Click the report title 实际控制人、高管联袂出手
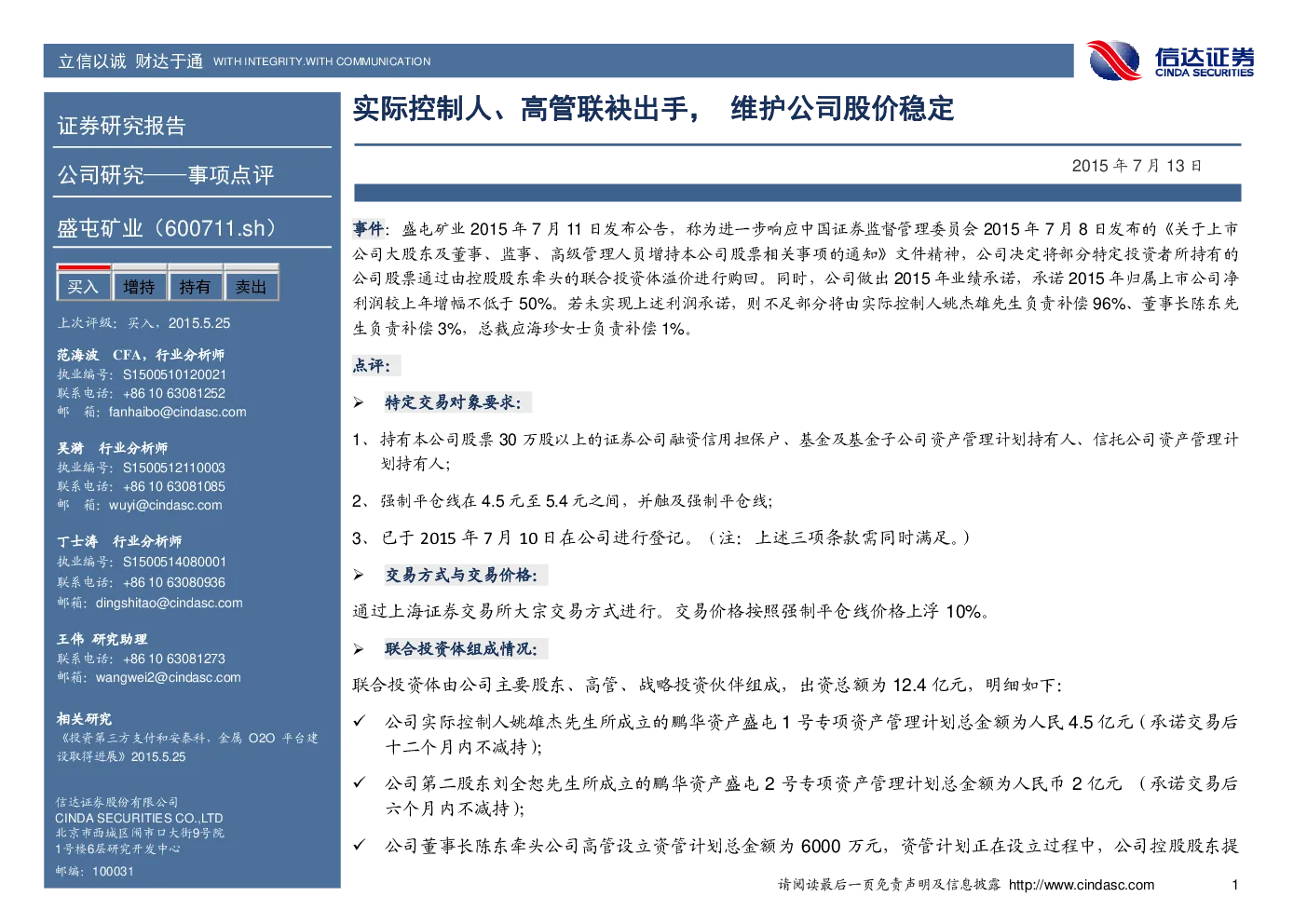The image size is (1307, 924). click(524, 109)
